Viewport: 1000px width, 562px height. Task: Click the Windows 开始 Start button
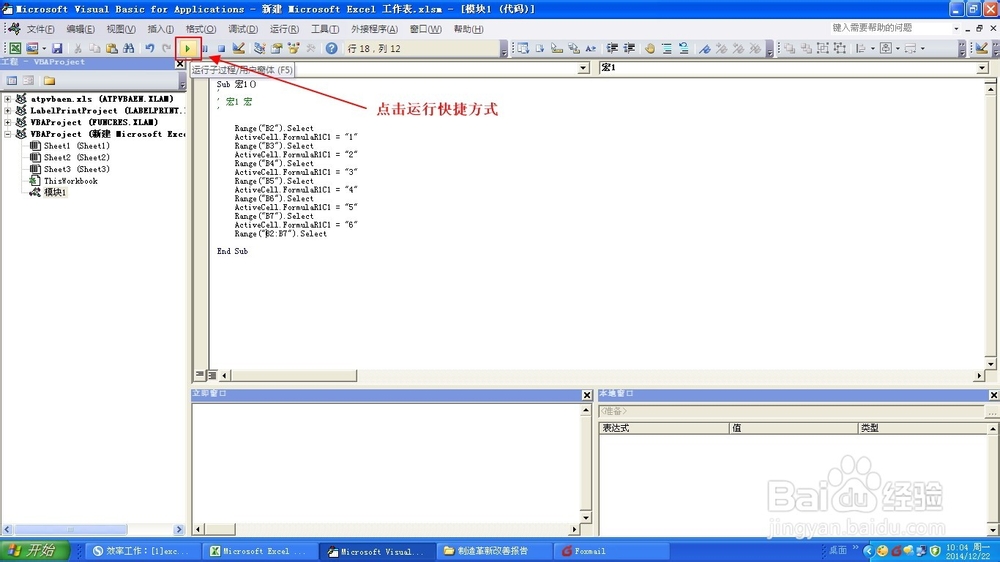point(35,551)
